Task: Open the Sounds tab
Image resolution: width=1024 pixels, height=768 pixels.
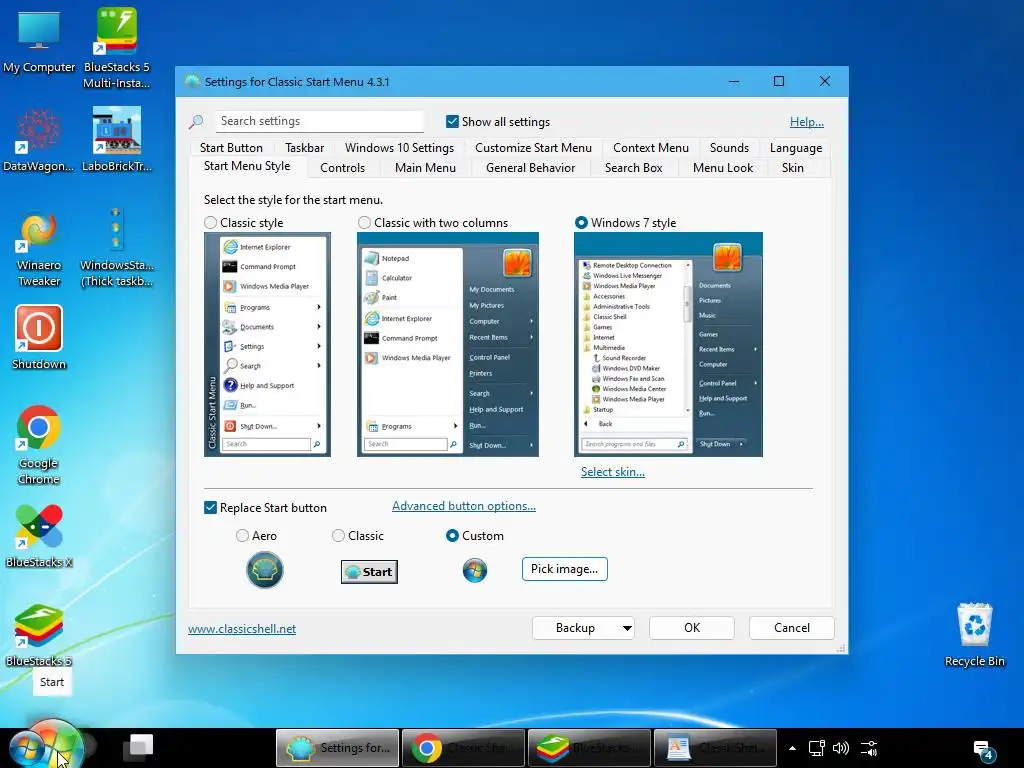Action: [x=729, y=148]
